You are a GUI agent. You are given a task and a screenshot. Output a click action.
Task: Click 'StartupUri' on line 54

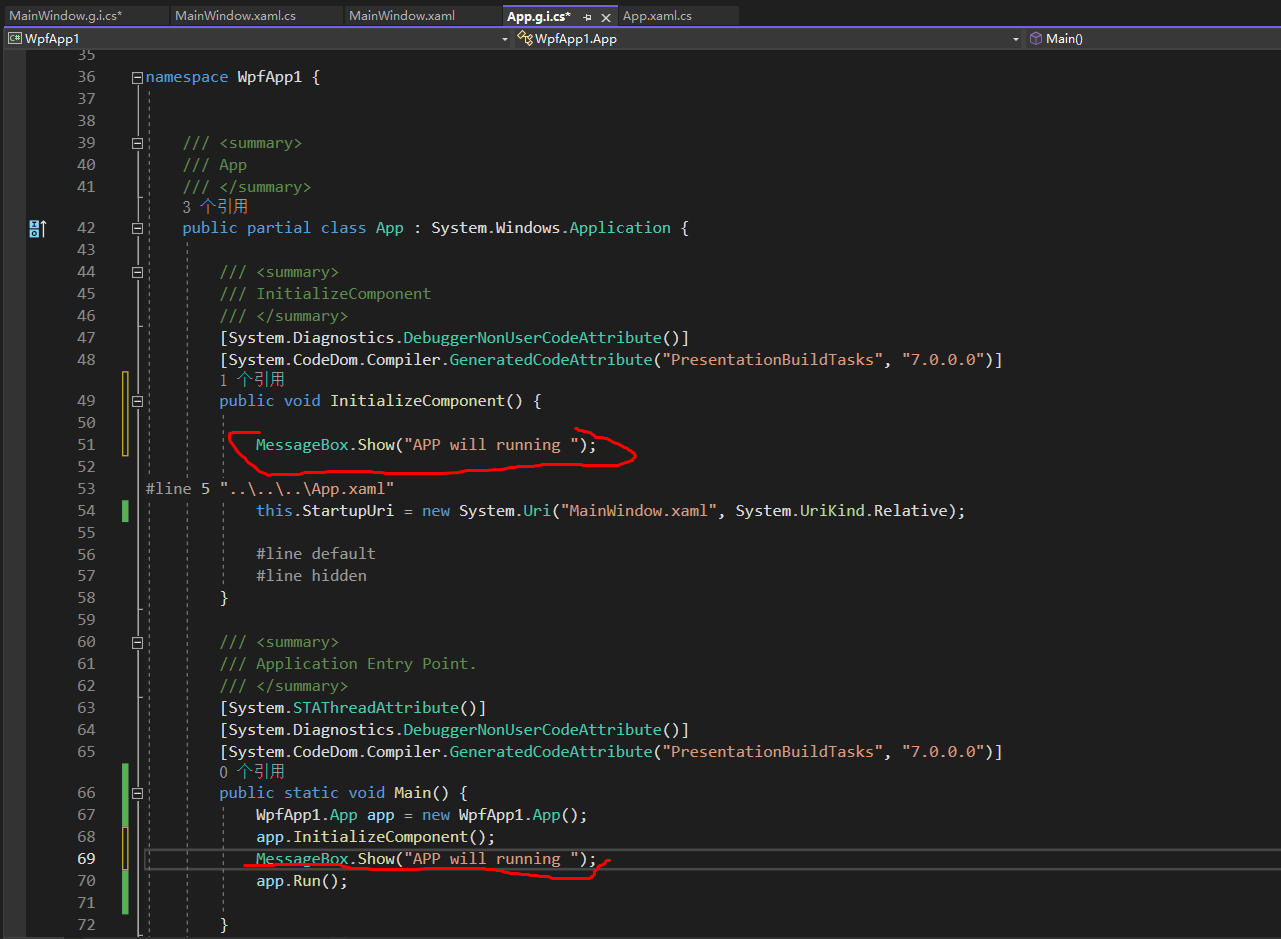pyautogui.click(x=348, y=511)
